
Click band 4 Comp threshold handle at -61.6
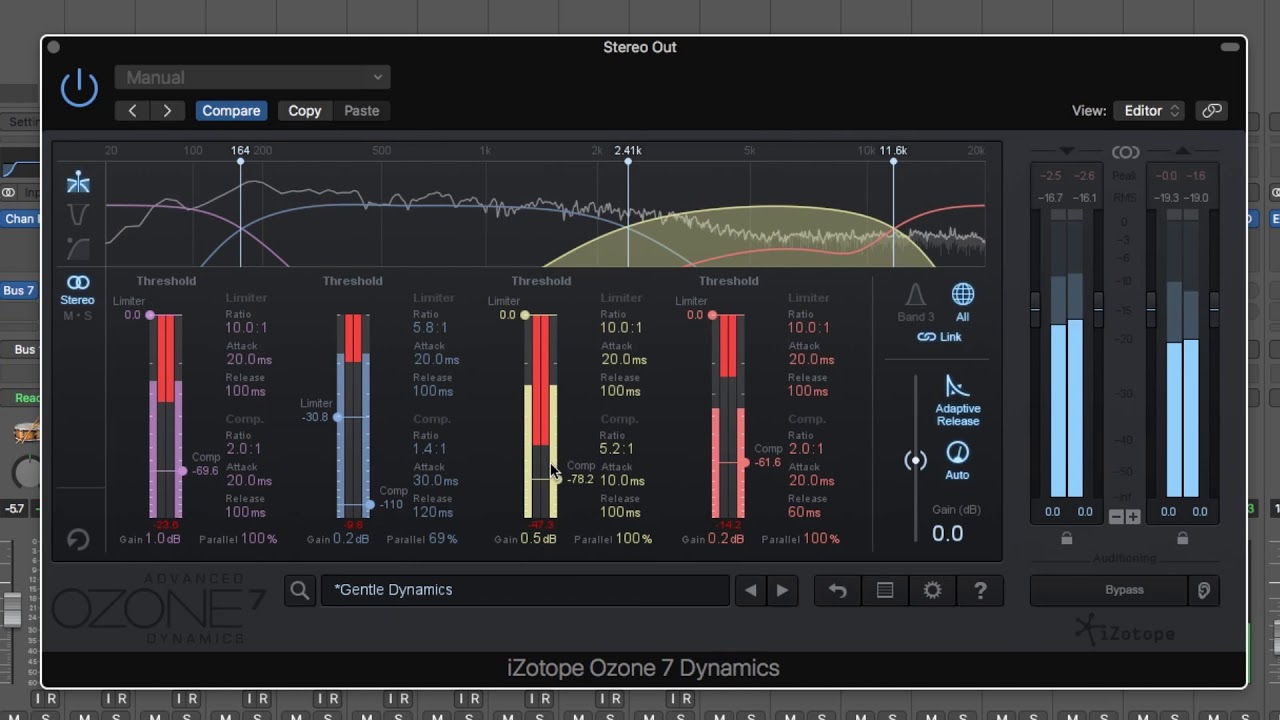[x=745, y=463]
